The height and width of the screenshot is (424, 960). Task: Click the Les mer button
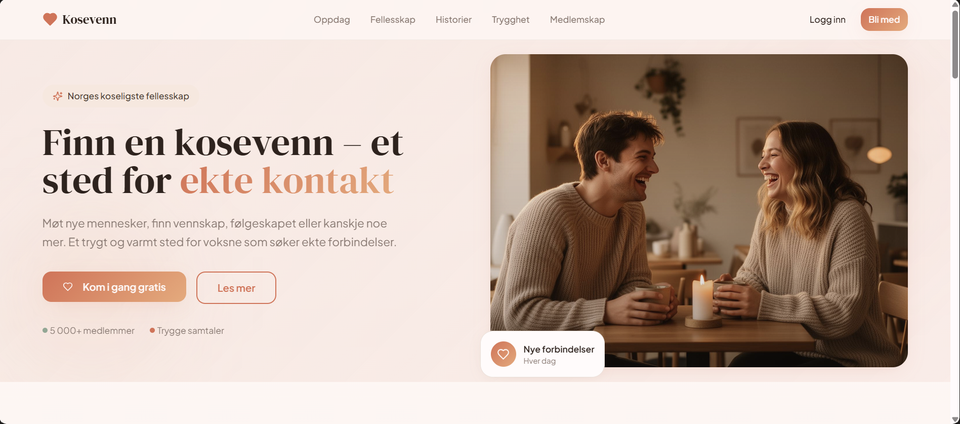[236, 288]
